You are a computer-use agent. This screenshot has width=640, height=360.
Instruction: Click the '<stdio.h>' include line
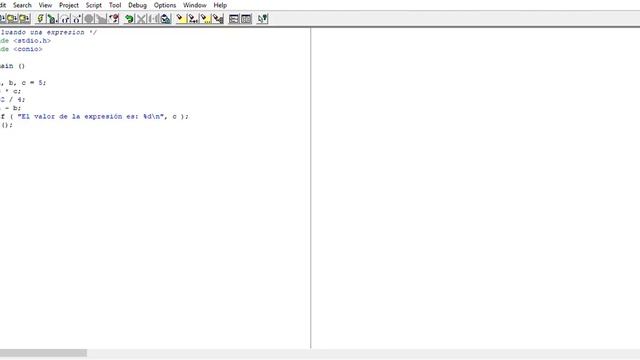click(x=25, y=41)
